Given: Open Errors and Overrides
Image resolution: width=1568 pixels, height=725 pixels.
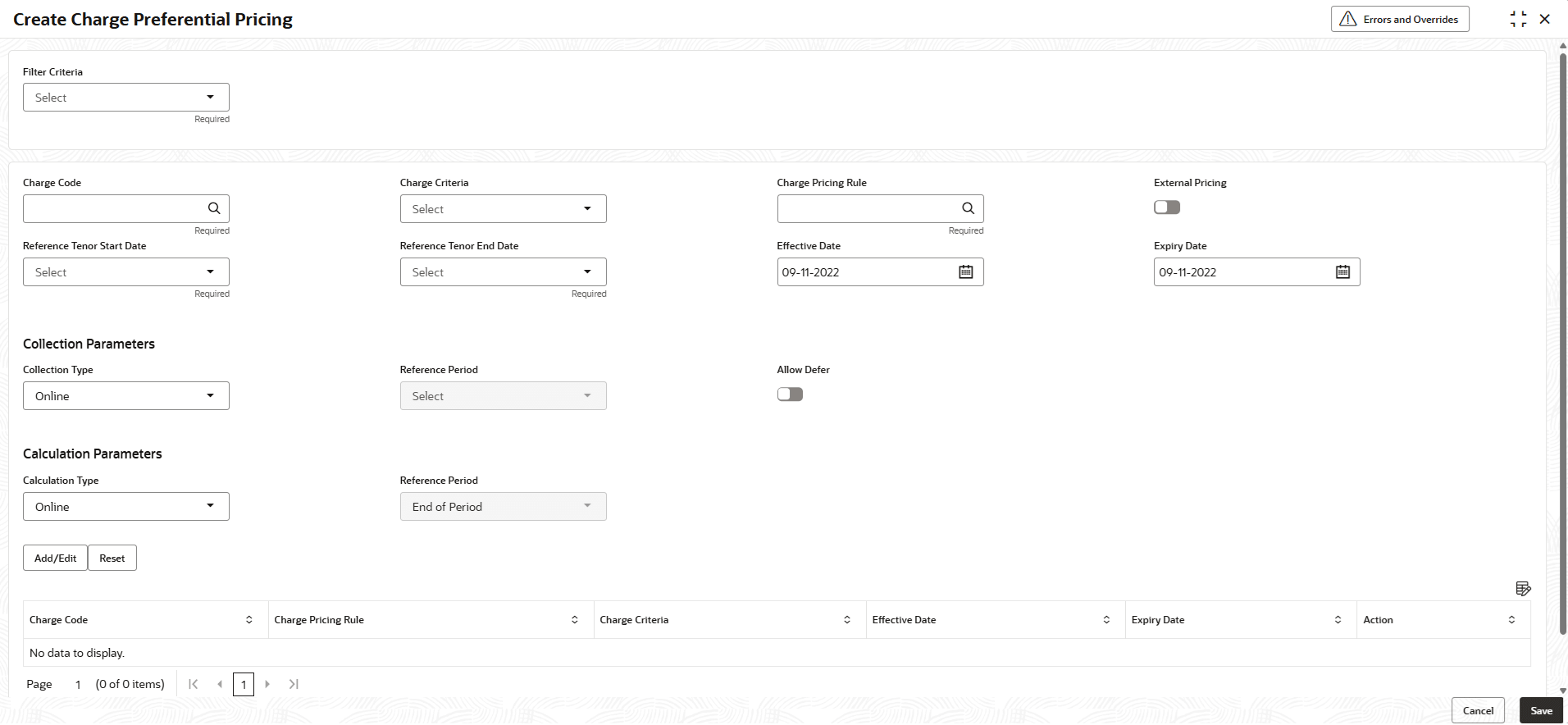Looking at the screenshot, I should [1399, 19].
